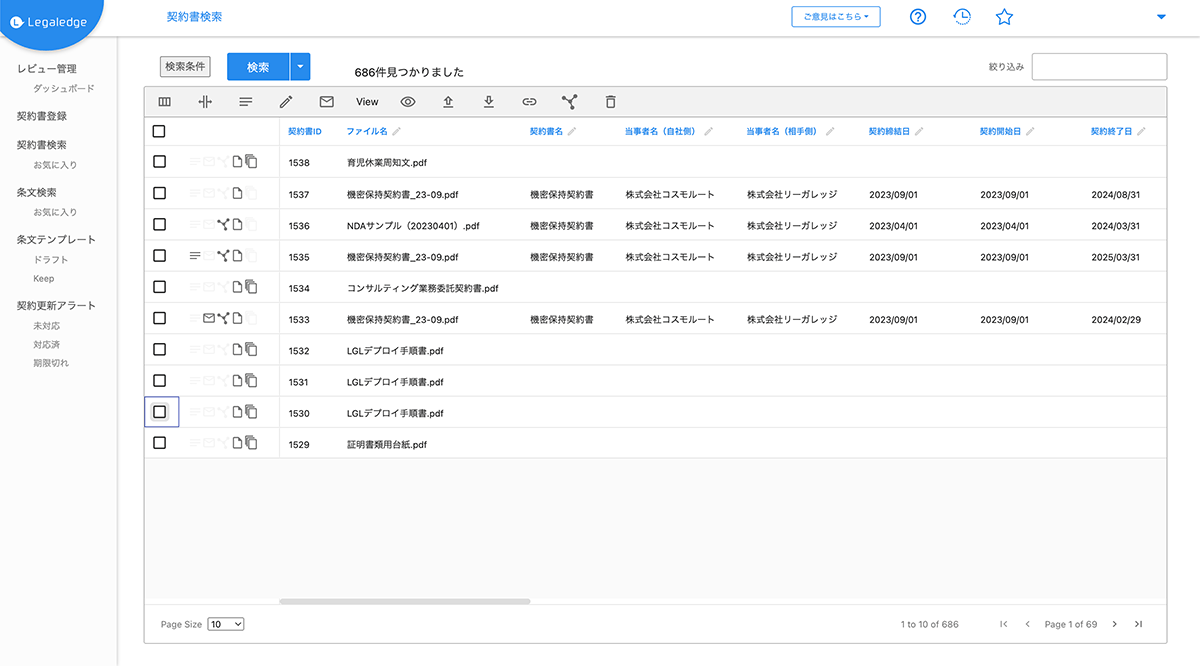This screenshot has height=666, width=1200.
Task: Open the column display settings icon
Action: [165, 102]
